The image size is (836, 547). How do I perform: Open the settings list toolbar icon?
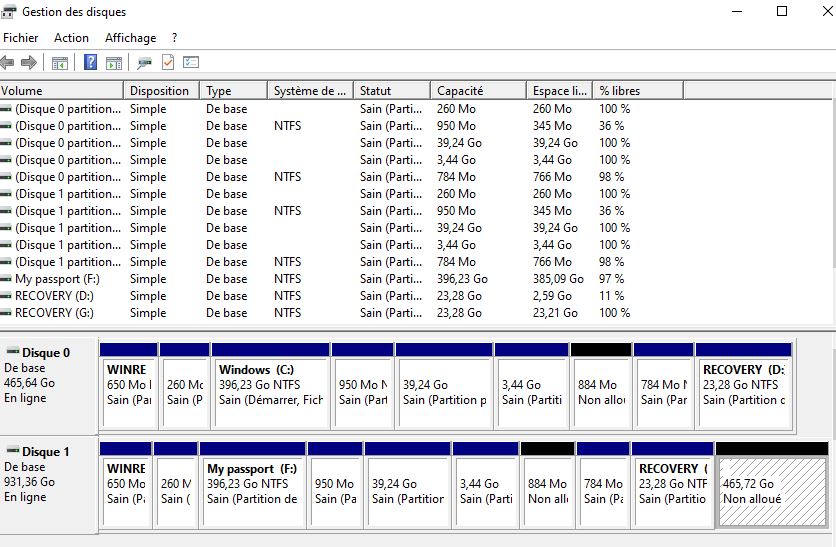click(x=191, y=62)
